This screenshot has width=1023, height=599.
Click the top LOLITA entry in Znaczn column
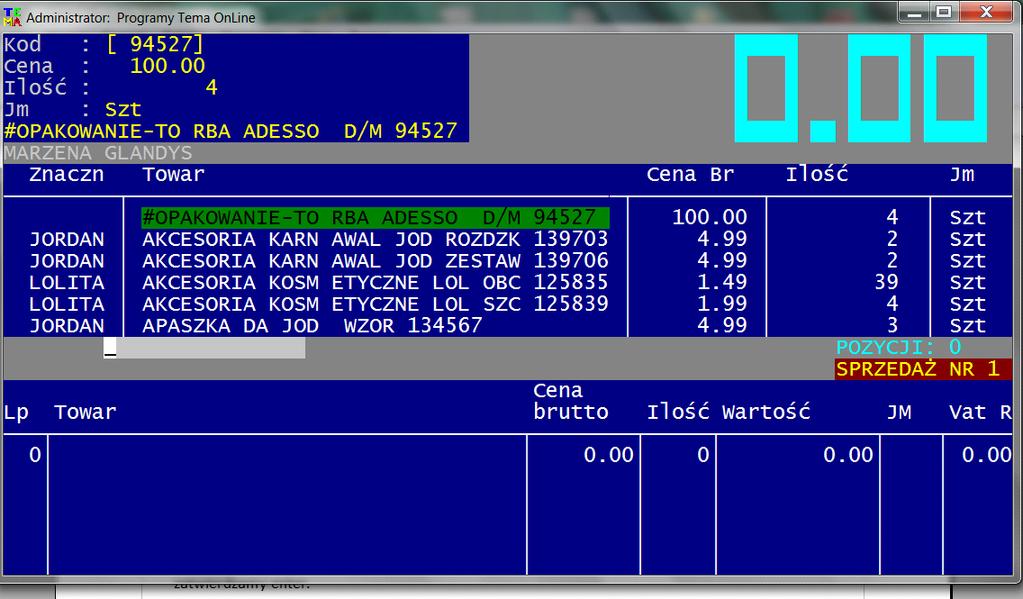click(x=67, y=283)
